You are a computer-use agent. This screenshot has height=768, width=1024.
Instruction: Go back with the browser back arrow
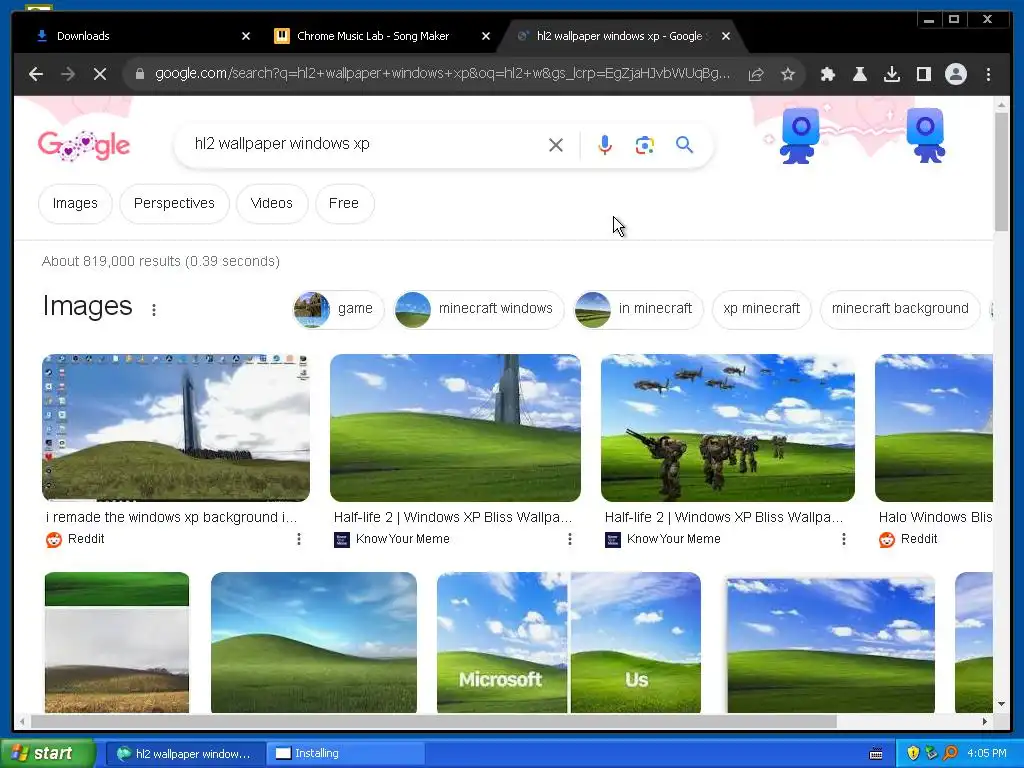tap(36, 74)
